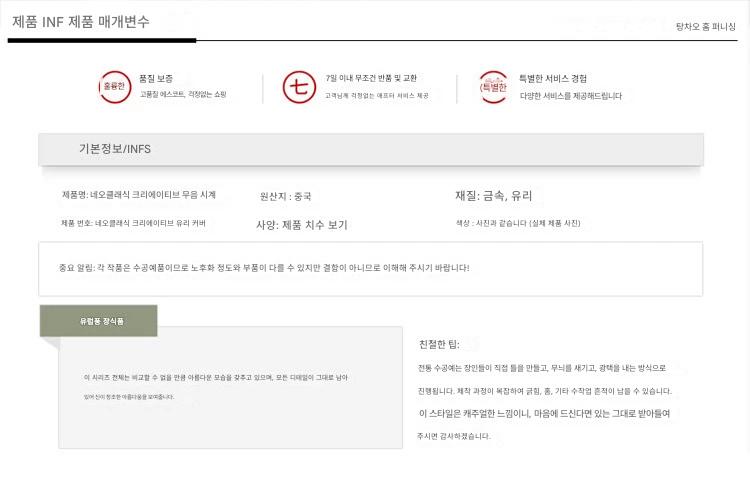Viewport: 750px width, 499px height.
Task: Select the '품질 보증' heading
Action: pos(155,78)
